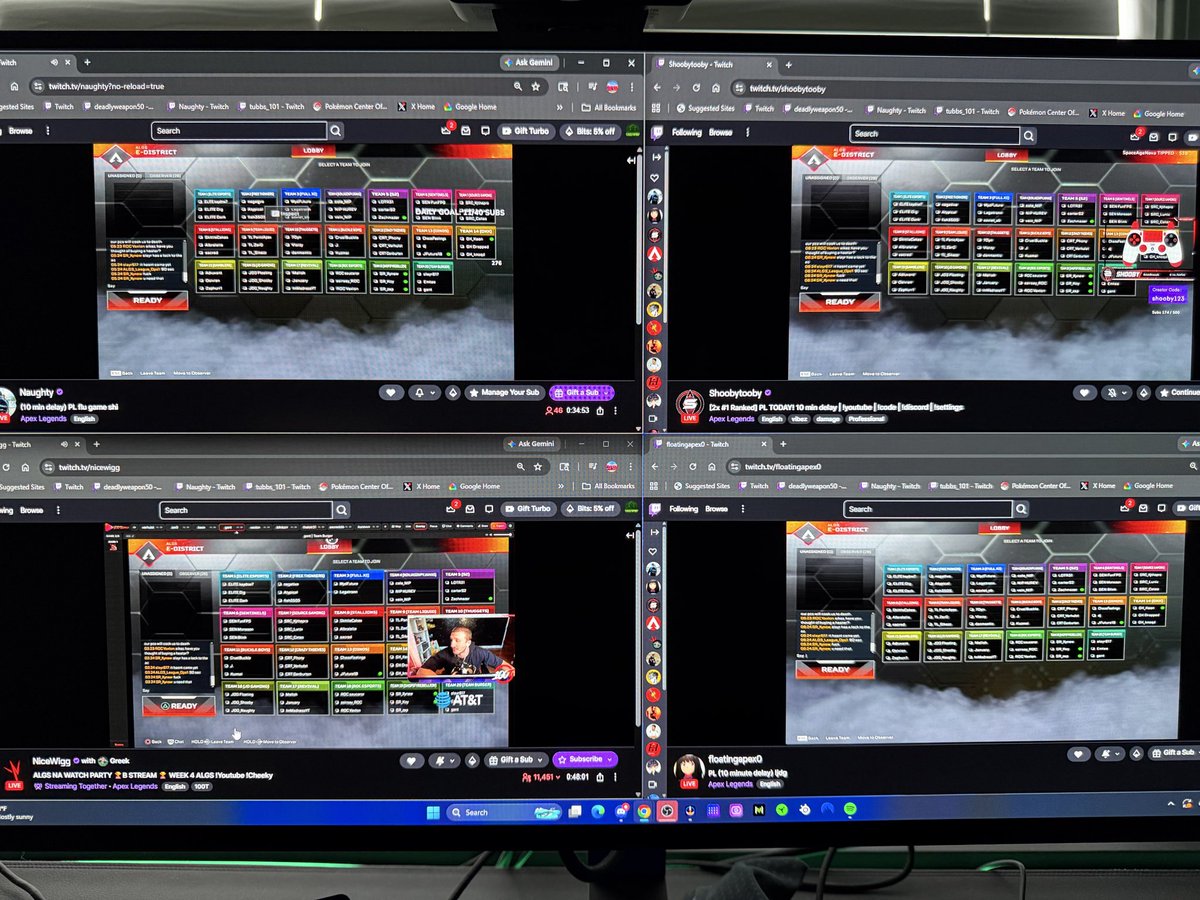The width and height of the screenshot is (1200, 900).
Task: Click follow heart button on Naughty channel
Action: 392,393
